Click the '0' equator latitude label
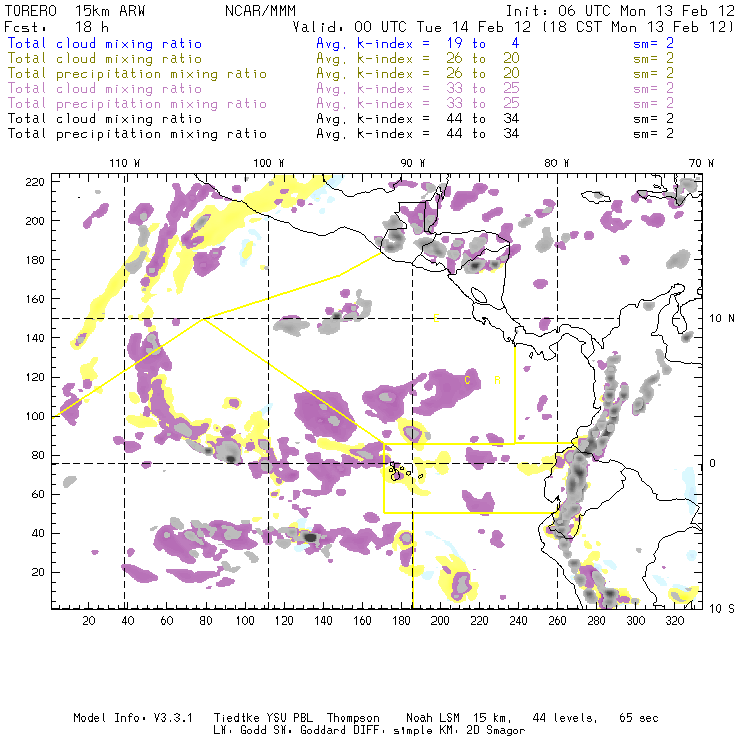 pos(713,463)
